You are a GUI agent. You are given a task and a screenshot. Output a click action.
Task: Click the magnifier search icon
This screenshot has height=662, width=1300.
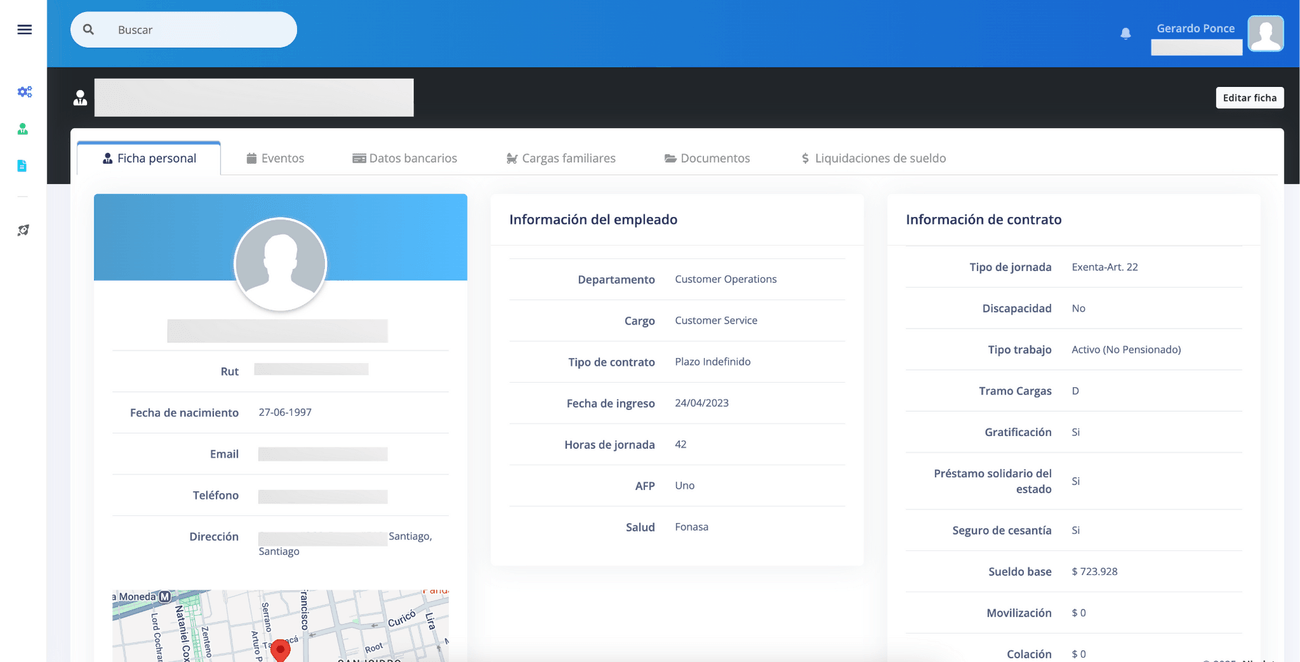89,30
